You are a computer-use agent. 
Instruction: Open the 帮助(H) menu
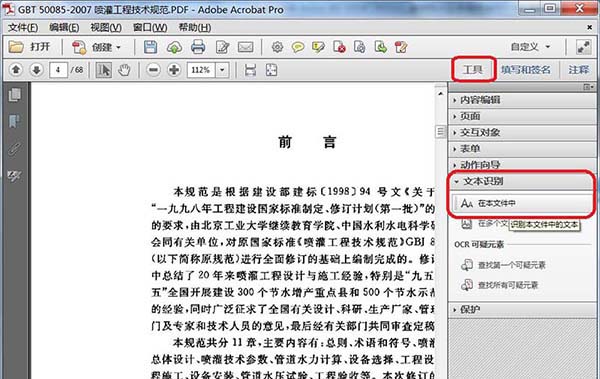[x=195, y=28]
